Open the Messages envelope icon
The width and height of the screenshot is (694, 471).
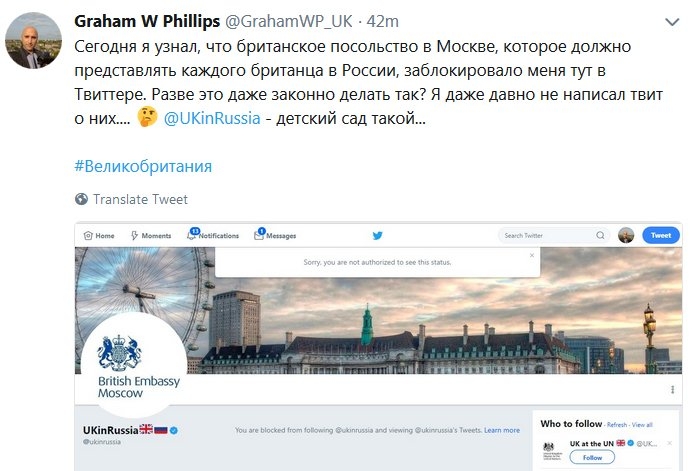[x=259, y=234]
